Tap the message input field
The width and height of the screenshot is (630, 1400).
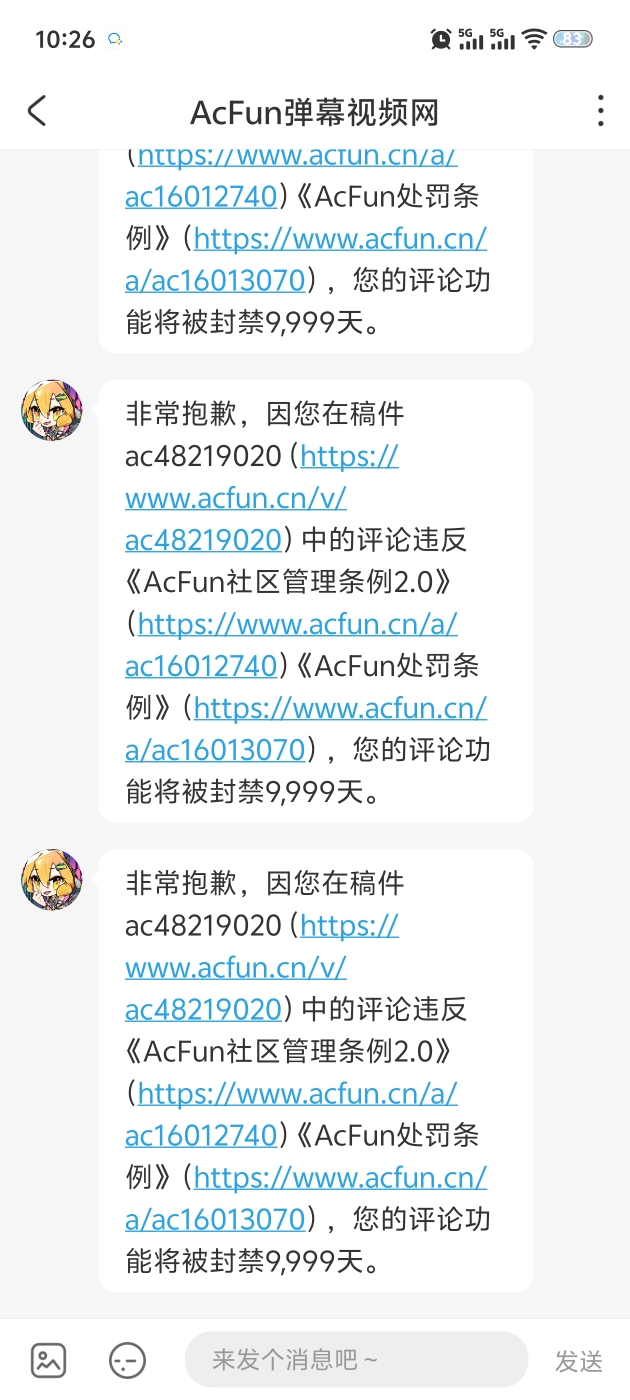[356, 1360]
